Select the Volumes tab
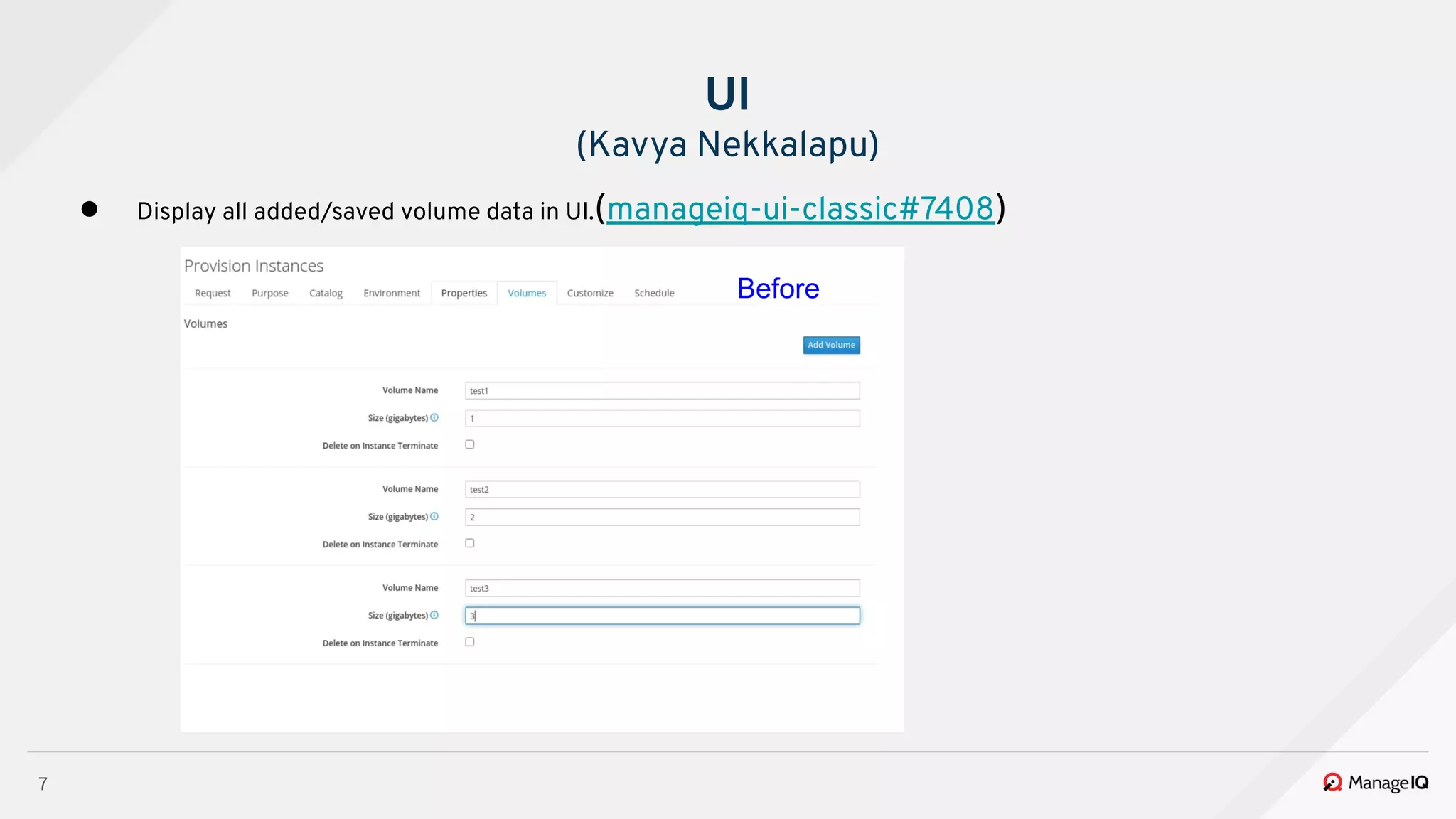 pyautogui.click(x=527, y=293)
